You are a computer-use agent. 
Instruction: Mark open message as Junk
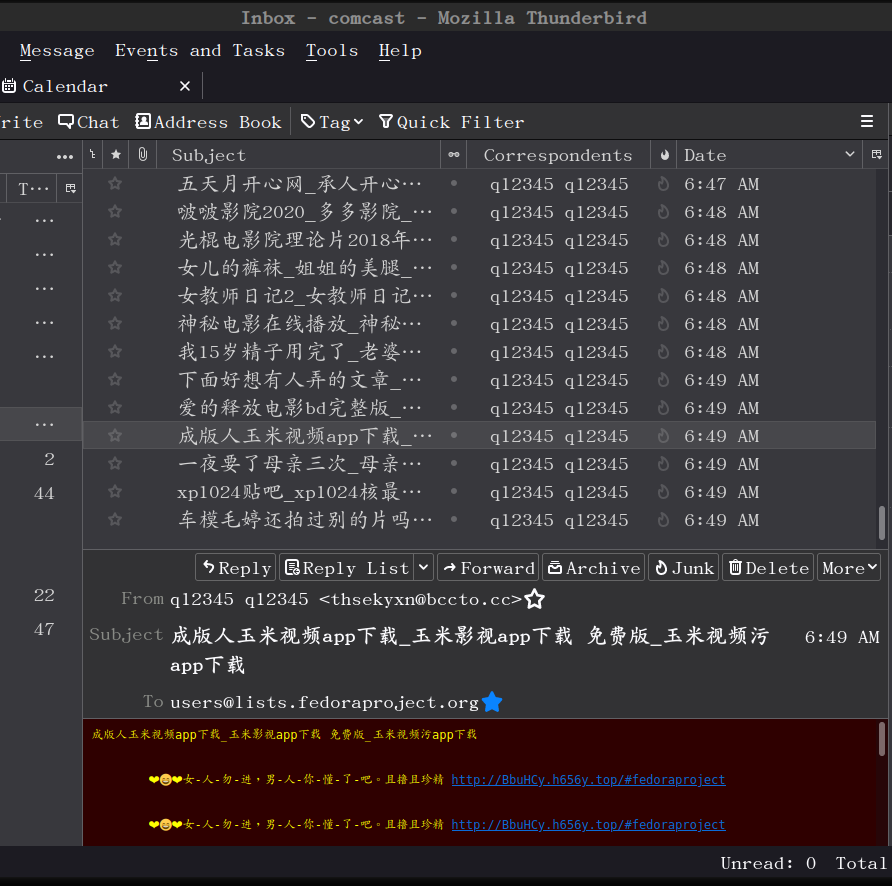pyautogui.click(x=684, y=567)
